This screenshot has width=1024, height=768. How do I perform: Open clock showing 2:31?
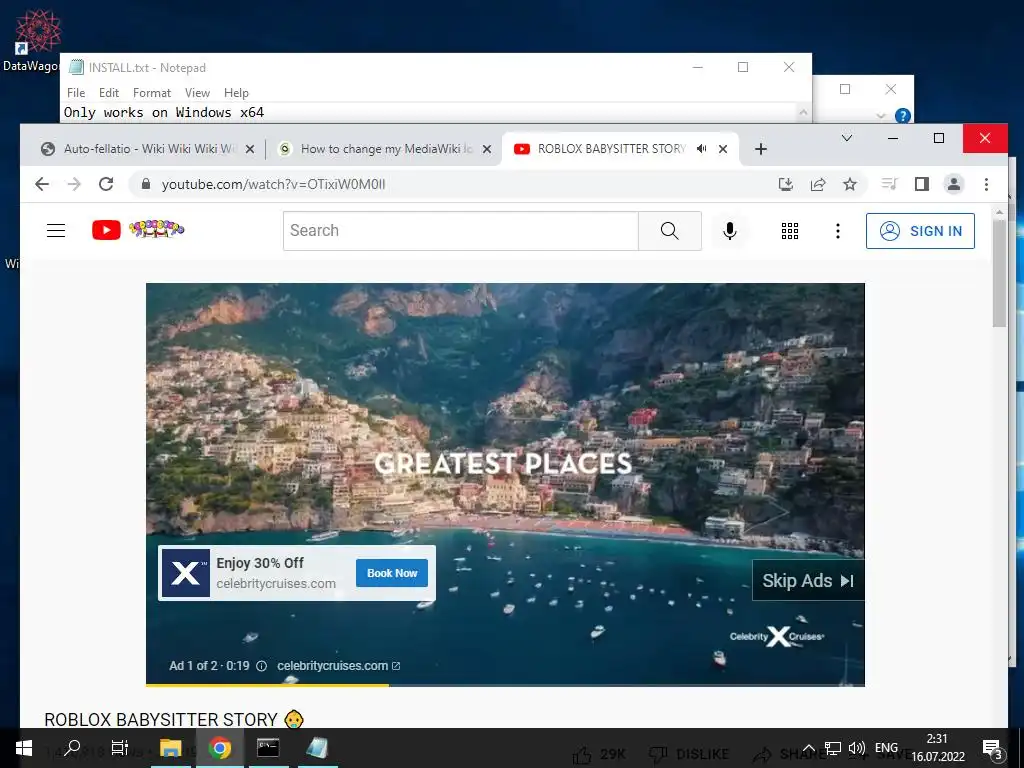938,748
